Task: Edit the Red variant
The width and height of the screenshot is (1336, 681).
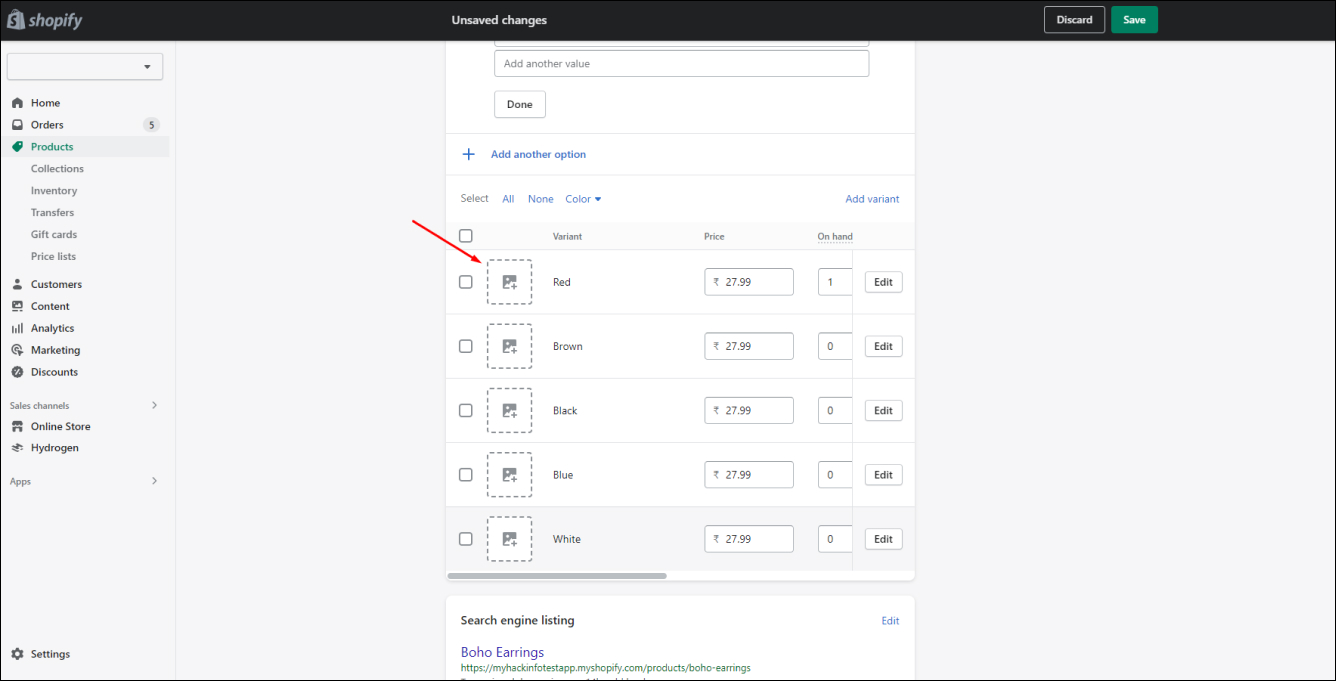Action: [x=883, y=282]
